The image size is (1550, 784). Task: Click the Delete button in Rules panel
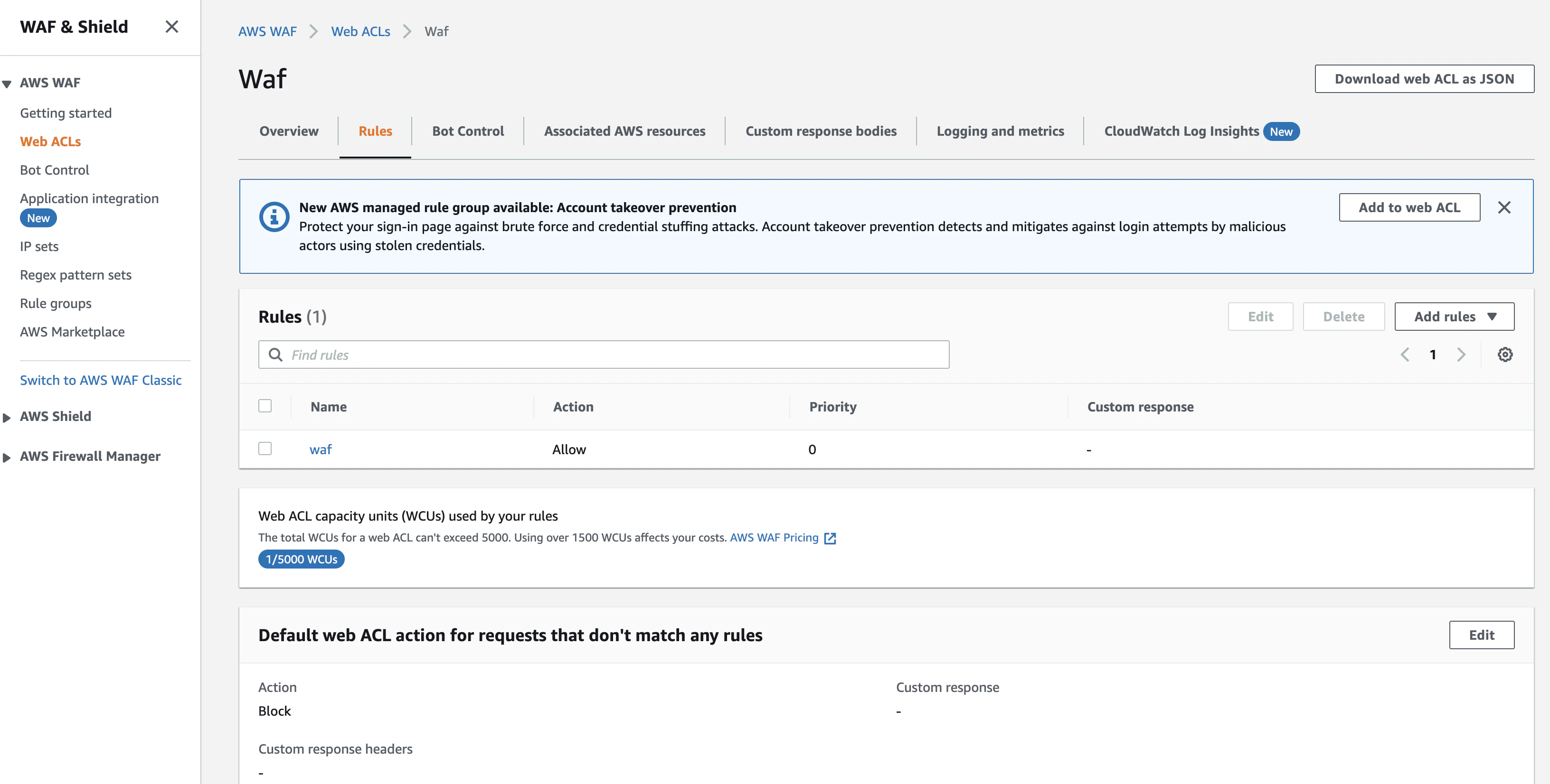(x=1343, y=317)
